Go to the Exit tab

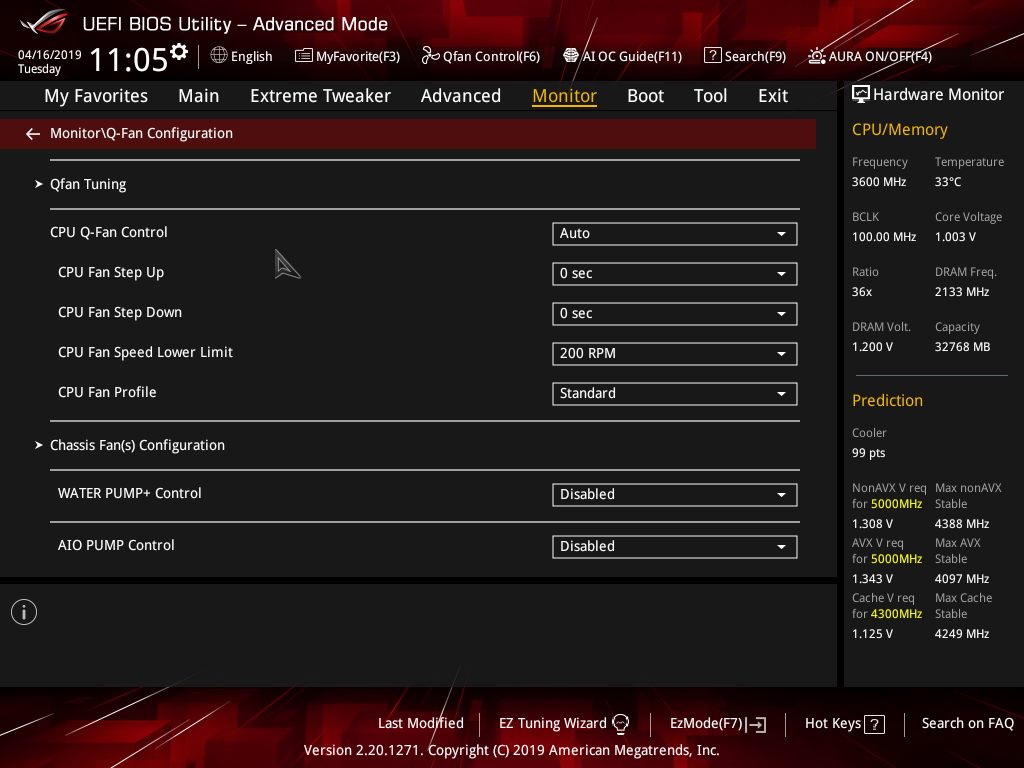click(773, 96)
